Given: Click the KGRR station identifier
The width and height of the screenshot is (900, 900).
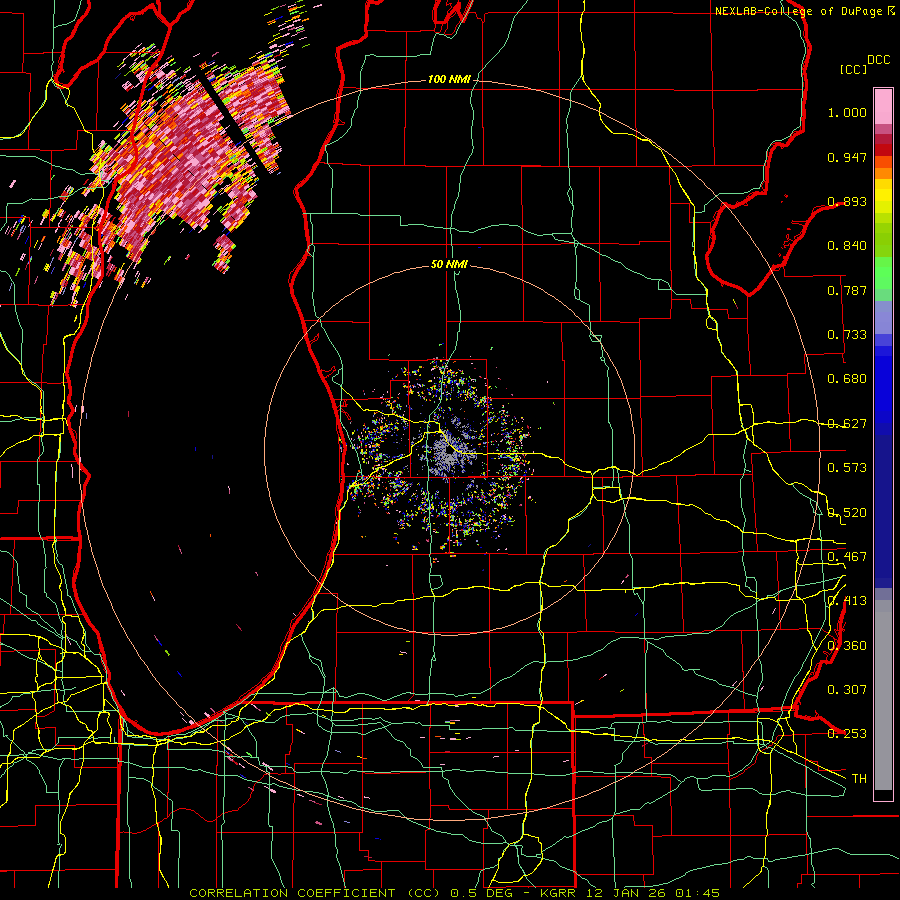Looking at the screenshot, I should coord(557,893).
